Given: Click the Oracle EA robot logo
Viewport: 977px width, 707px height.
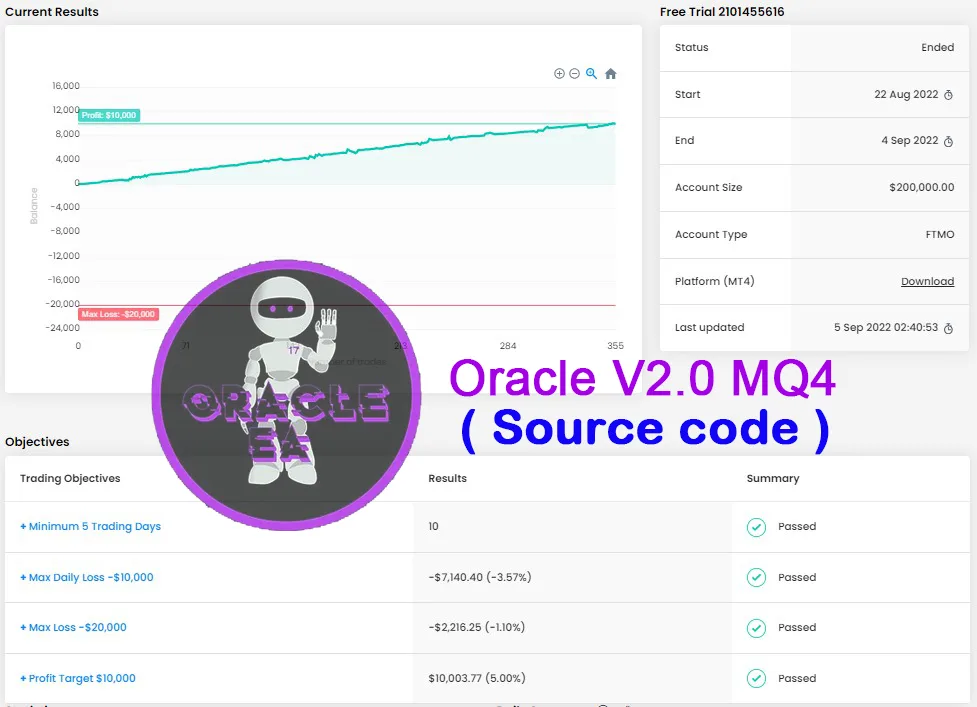Looking at the screenshot, I should (286, 393).
